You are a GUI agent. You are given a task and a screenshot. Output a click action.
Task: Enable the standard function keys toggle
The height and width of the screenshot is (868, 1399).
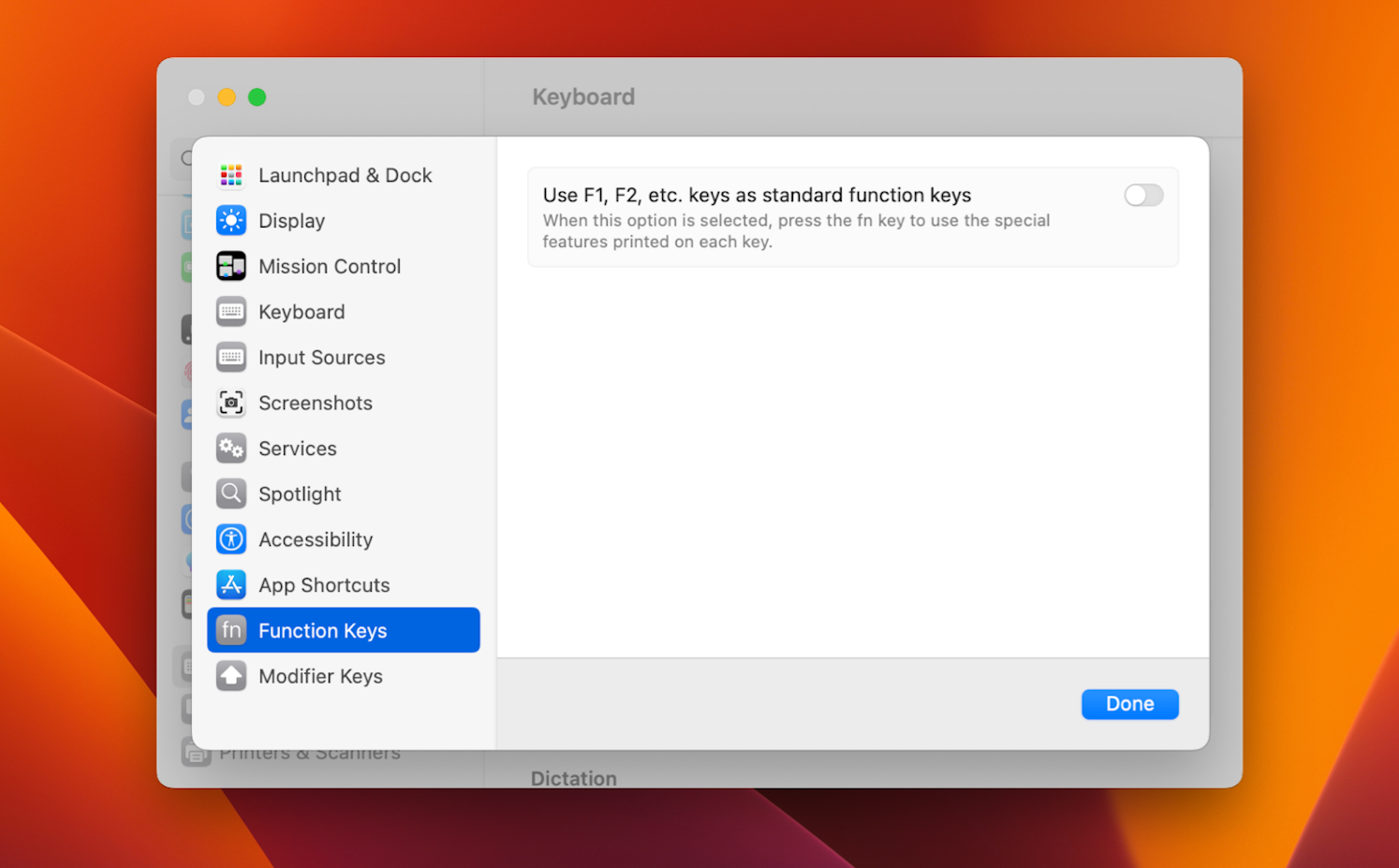point(1143,195)
